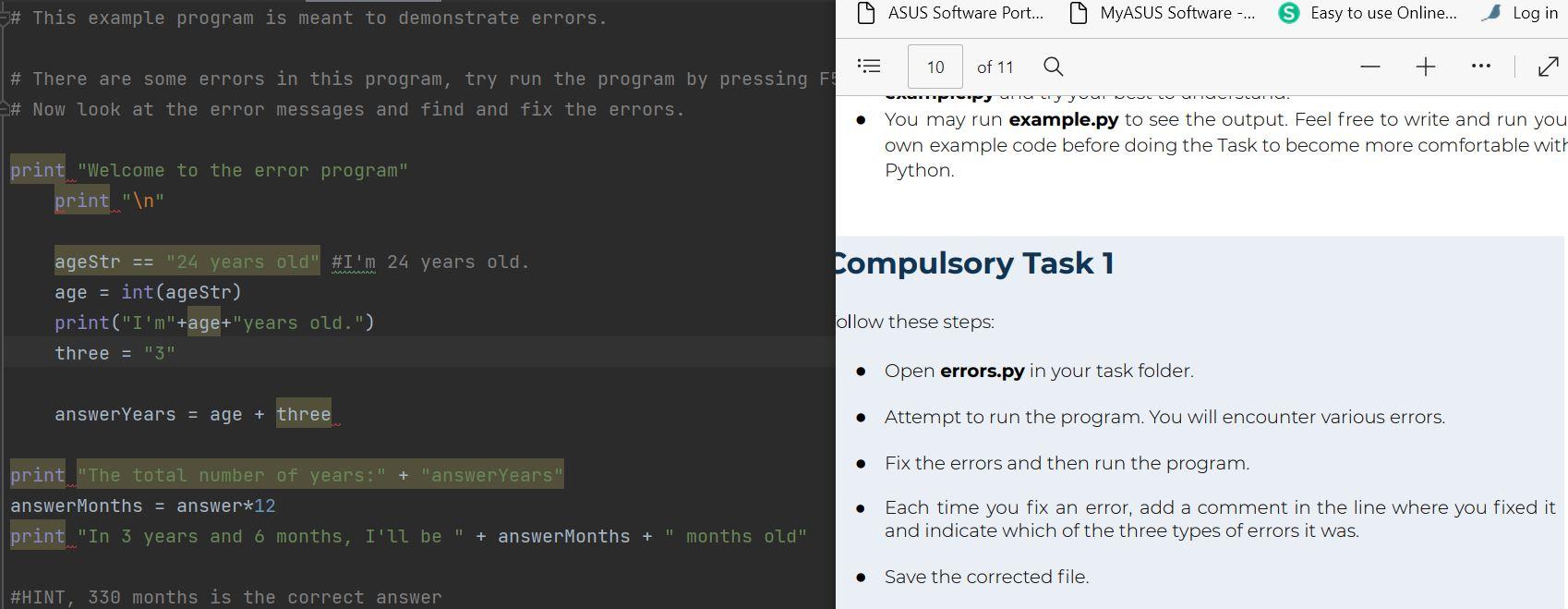Viewport: 1568px width, 609px height.
Task: Place cursor on three = "3" line
Action: (115, 353)
